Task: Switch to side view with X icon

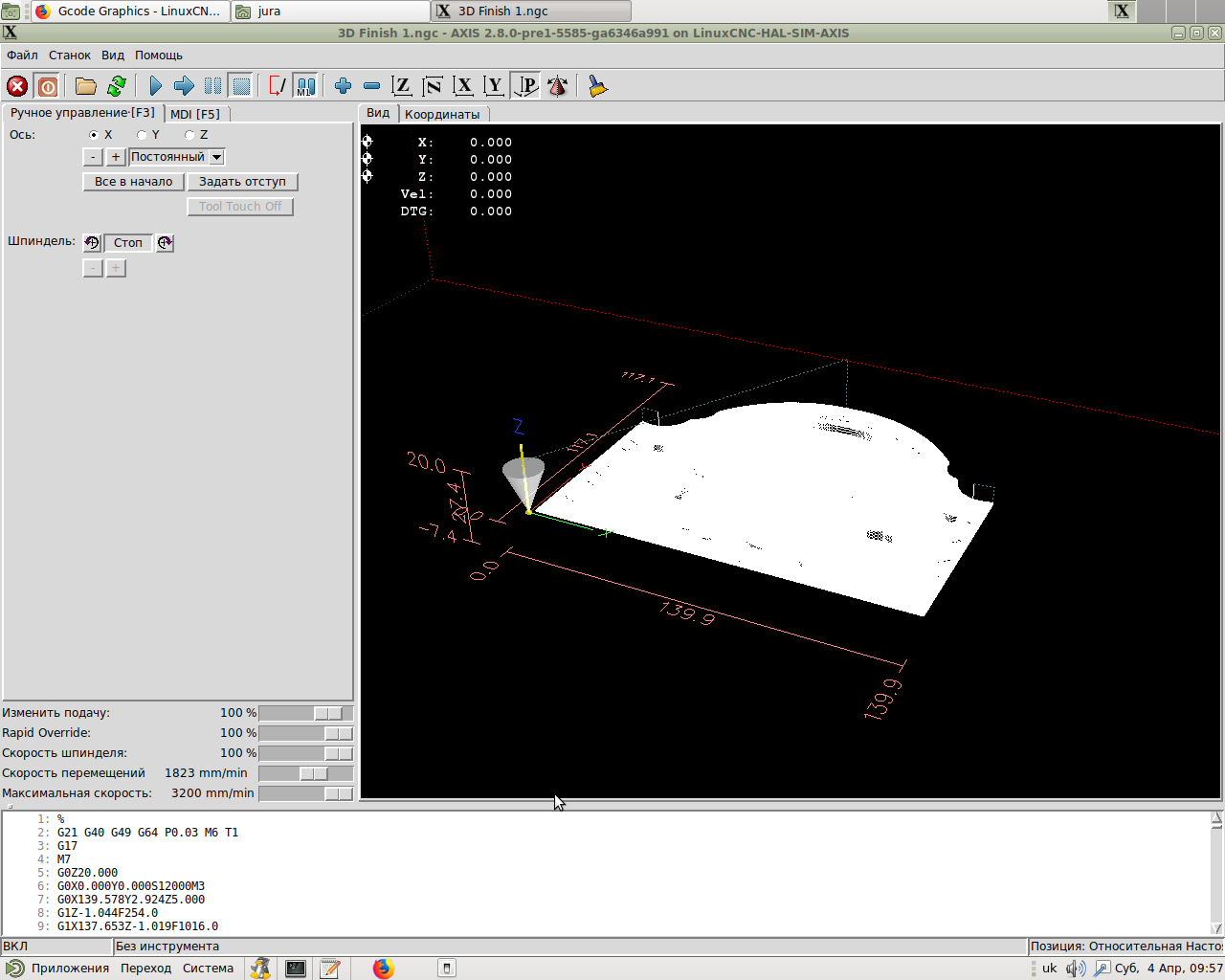Action: (x=463, y=86)
